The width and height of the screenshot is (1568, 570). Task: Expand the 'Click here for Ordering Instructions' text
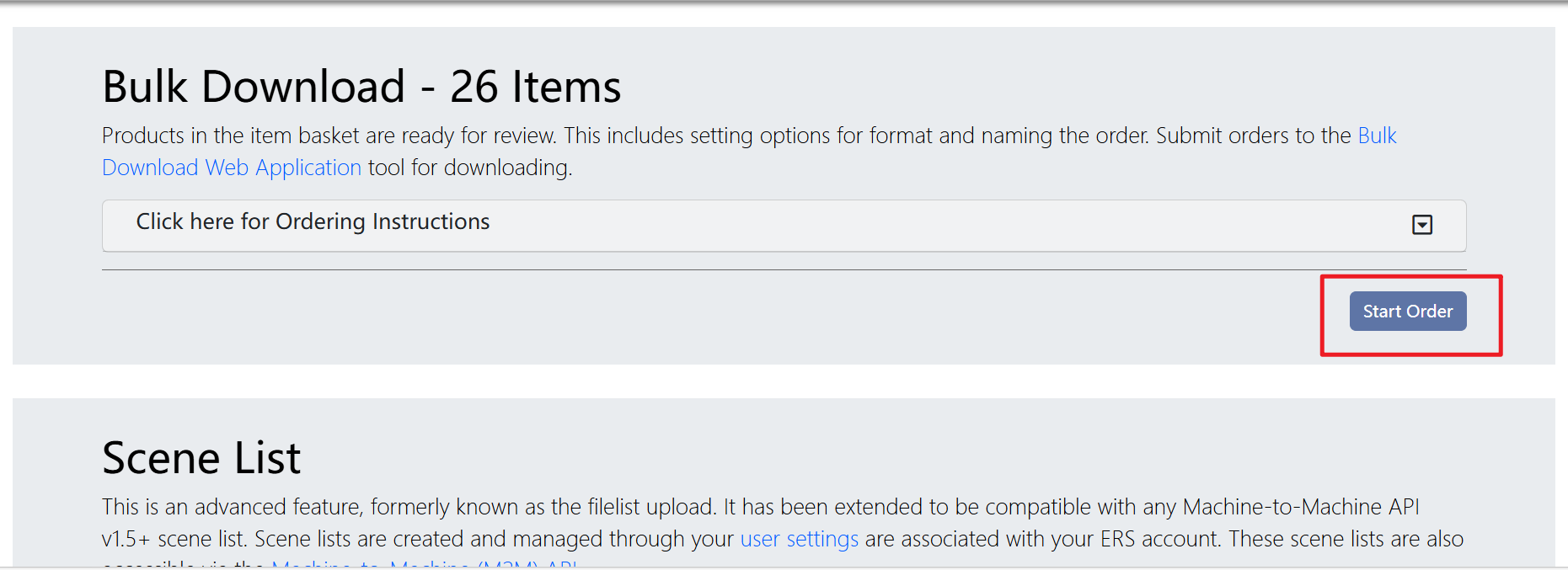pyautogui.click(x=313, y=221)
